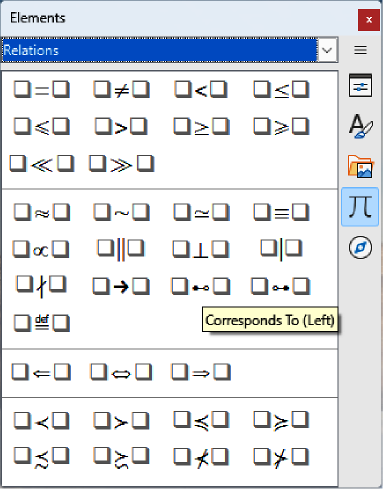Viewport: 383px width, 489px height.
Task: Insert the Proportional To (∝) element
Action: 41,249
